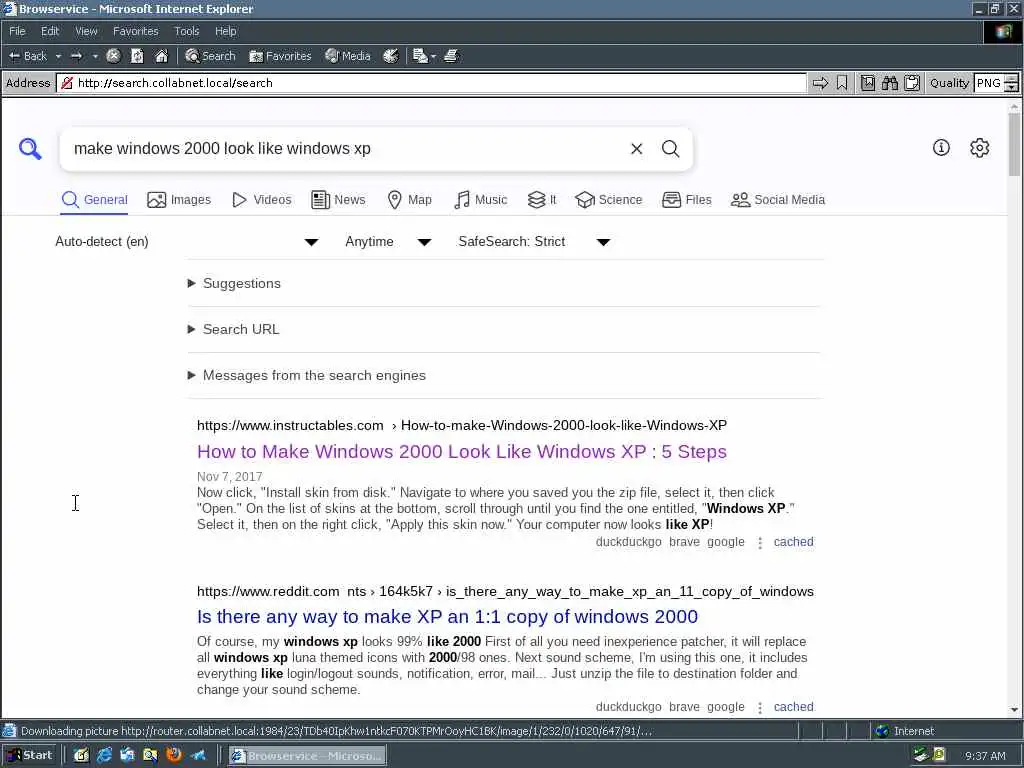This screenshot has width=1024, height=768.
Task: Switch to the Science tab
Action: click(609, 200)
